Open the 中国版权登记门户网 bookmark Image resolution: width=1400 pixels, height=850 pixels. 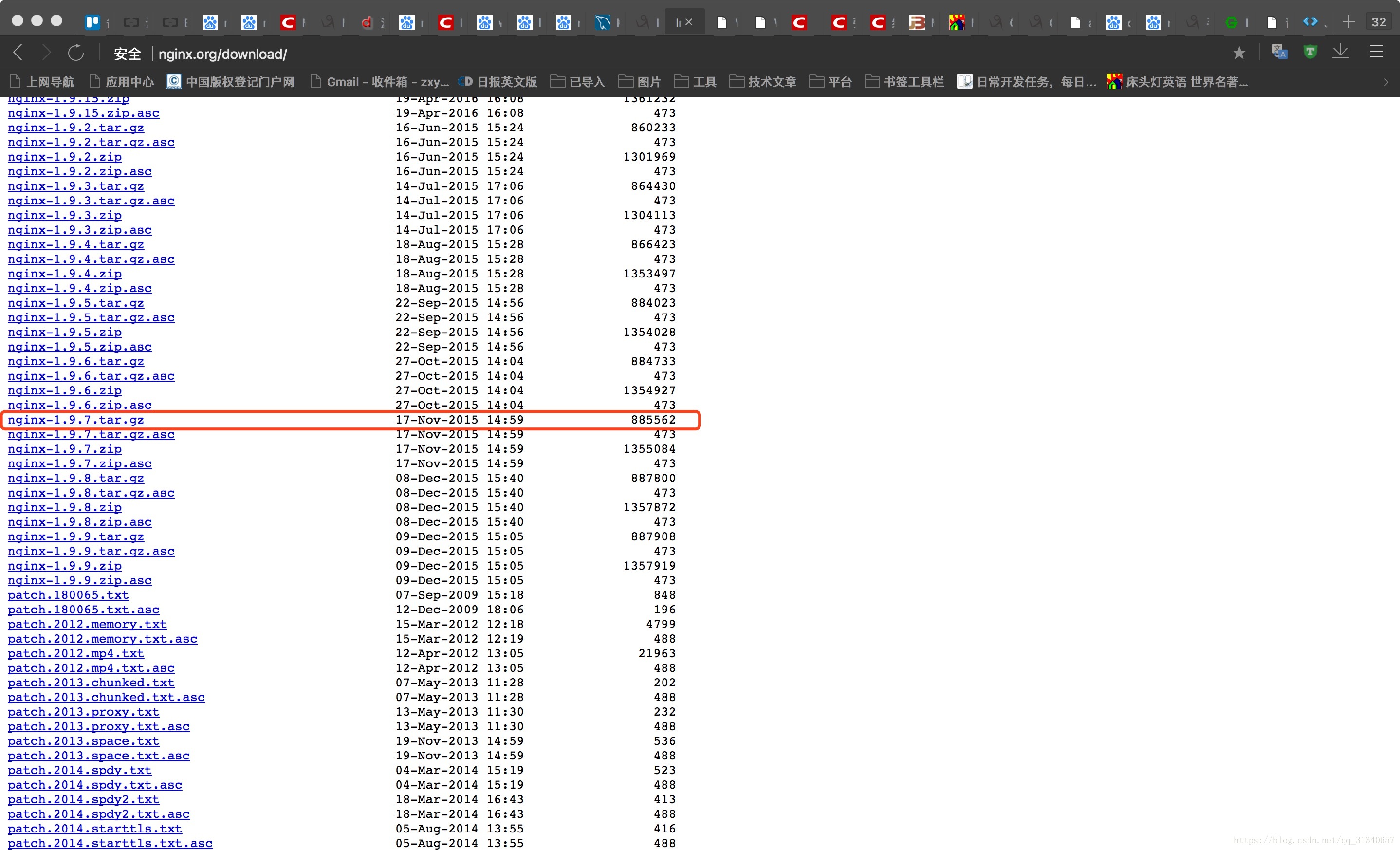pyautogui.click(x=230, y=82)
